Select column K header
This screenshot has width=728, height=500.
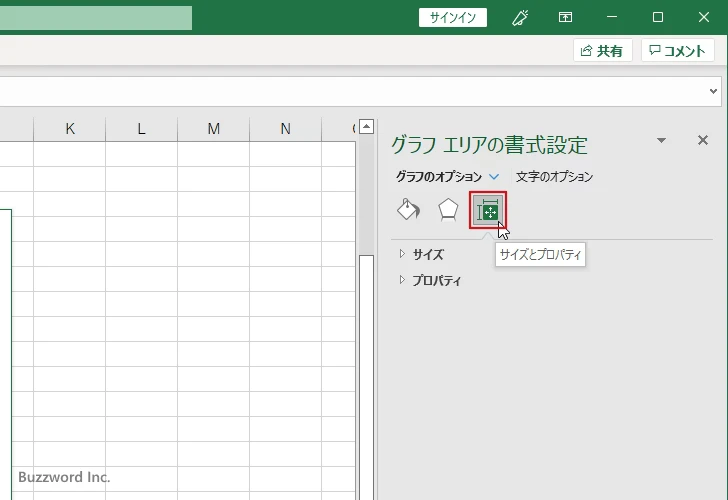click(x=70, y=129)
